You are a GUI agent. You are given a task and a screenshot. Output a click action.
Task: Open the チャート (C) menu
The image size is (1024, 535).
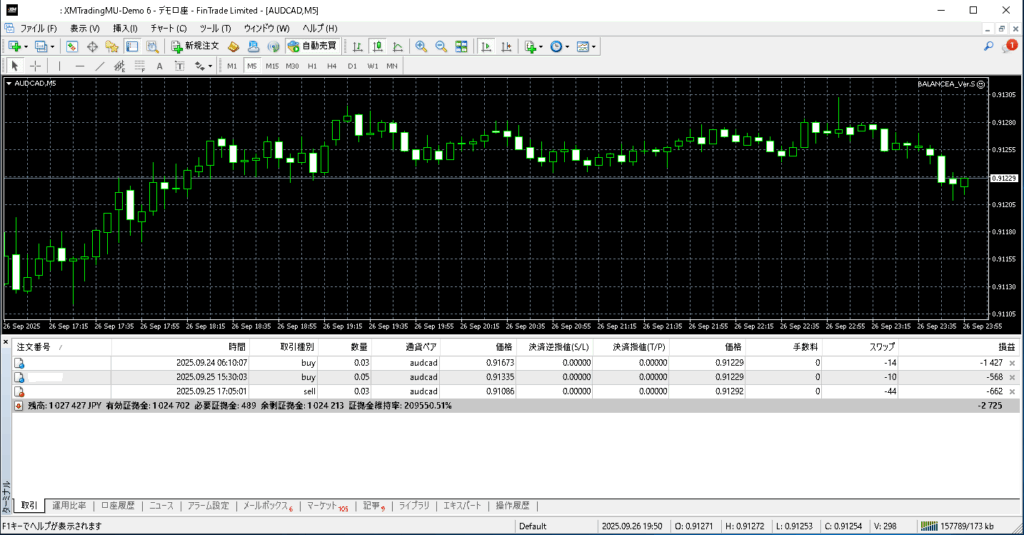coord(168,28)
